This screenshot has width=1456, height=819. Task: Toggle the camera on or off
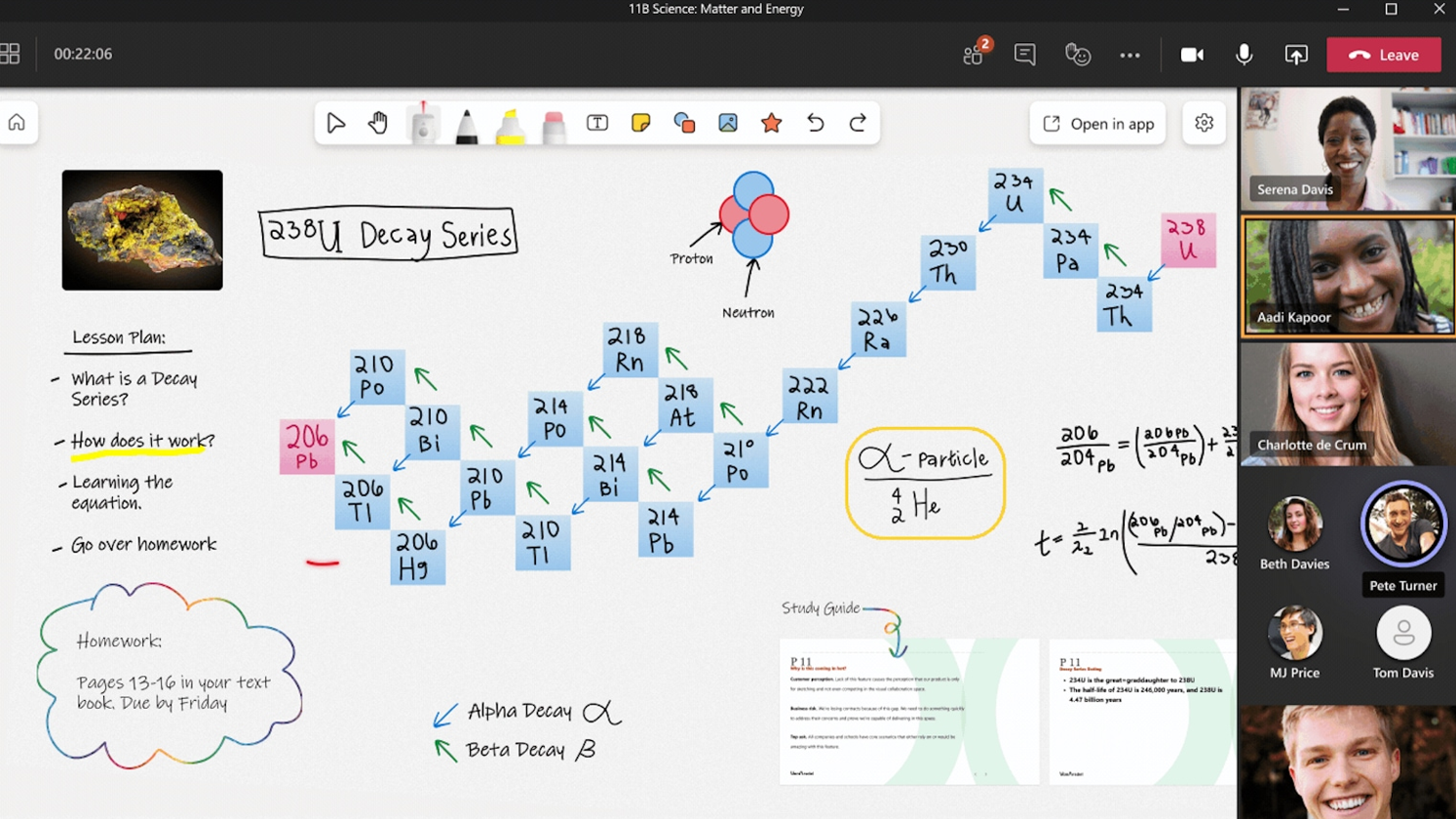(1192, 55)
